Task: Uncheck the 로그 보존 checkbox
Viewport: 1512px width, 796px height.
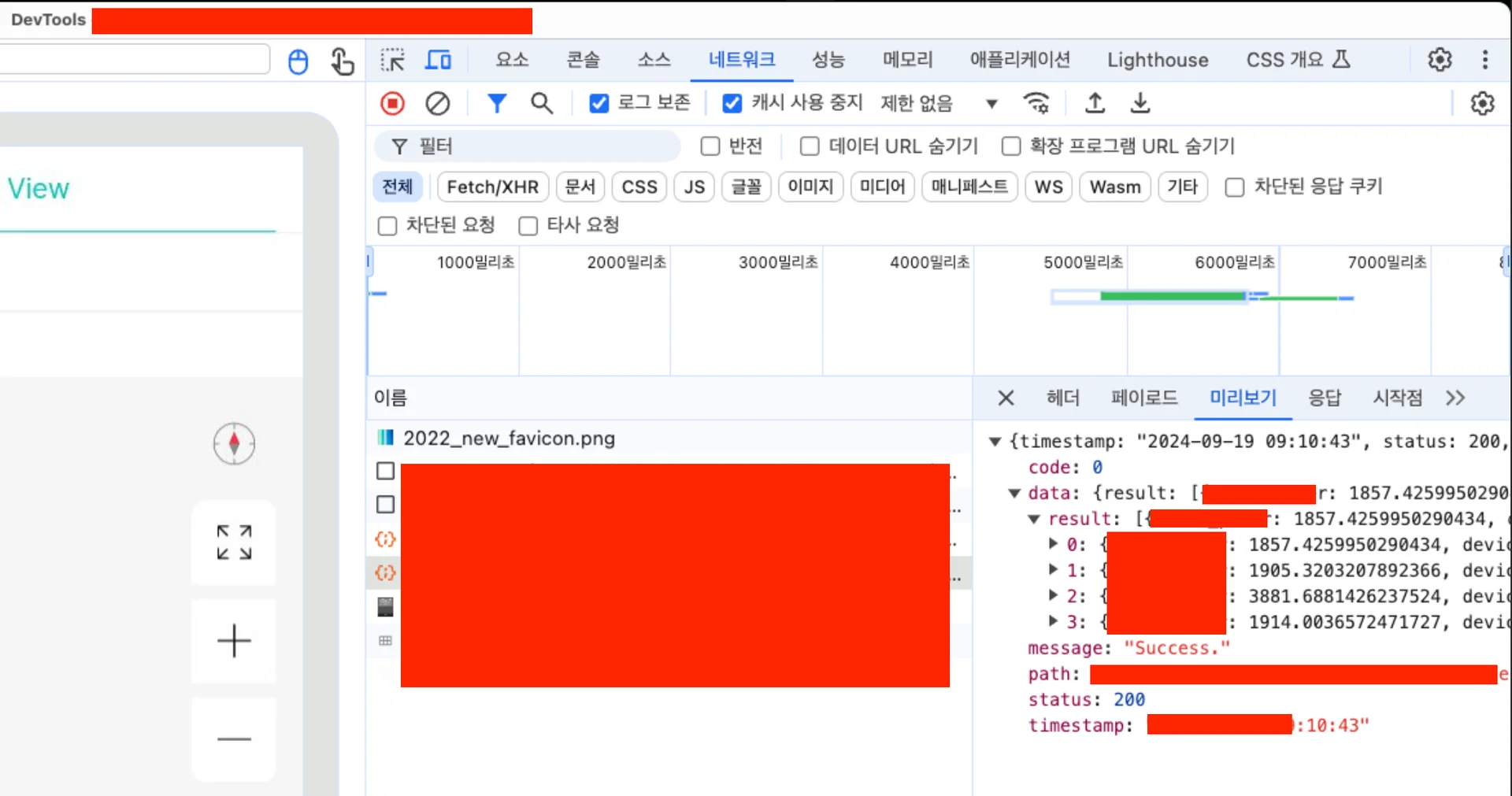Action: point(598,103)
